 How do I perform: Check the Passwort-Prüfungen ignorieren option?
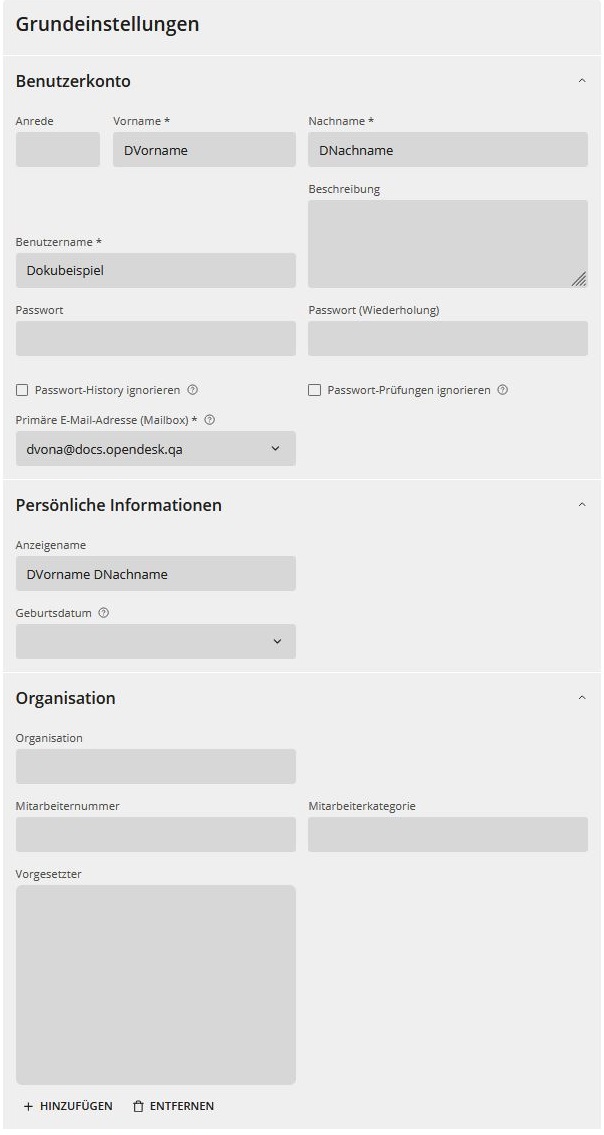point(314,390)
